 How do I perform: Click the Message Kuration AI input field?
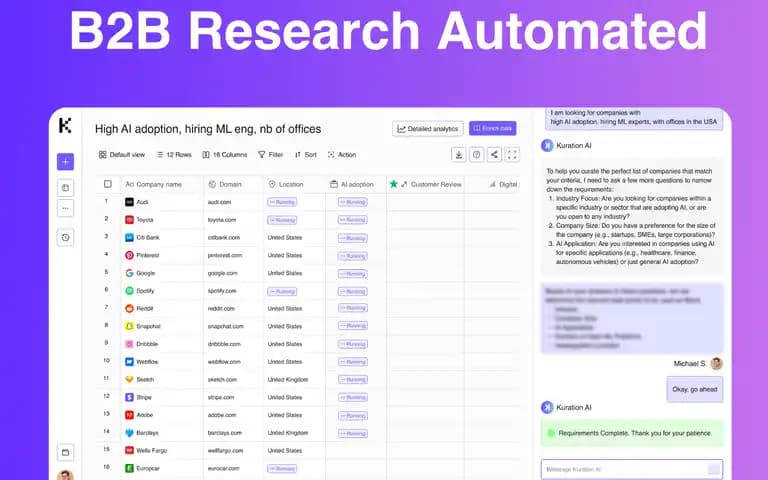(x=632, y=469)
